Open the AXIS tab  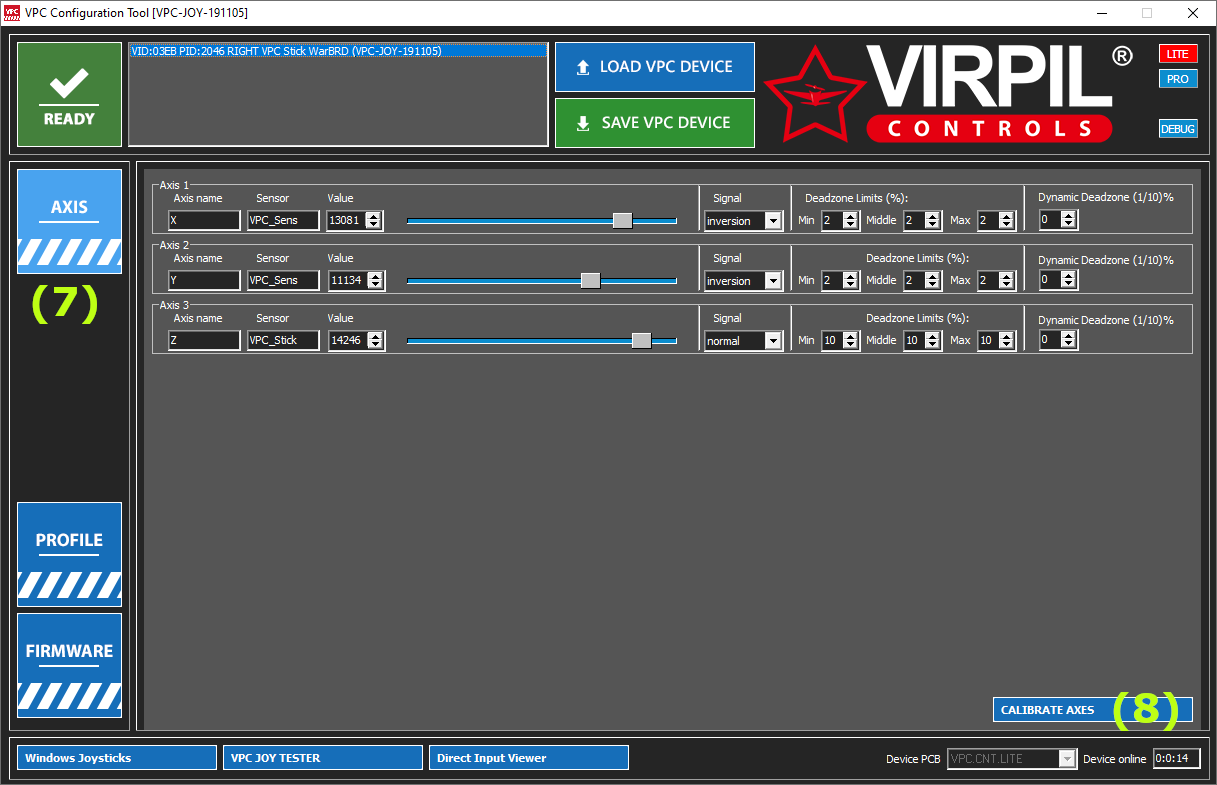point(69,221)
